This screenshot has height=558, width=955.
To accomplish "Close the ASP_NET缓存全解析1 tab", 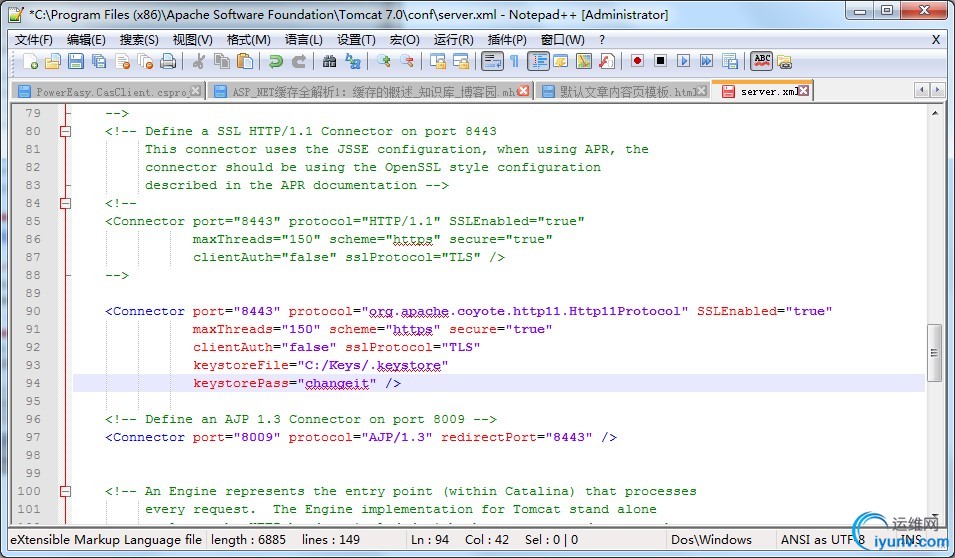I will (523, 91).
